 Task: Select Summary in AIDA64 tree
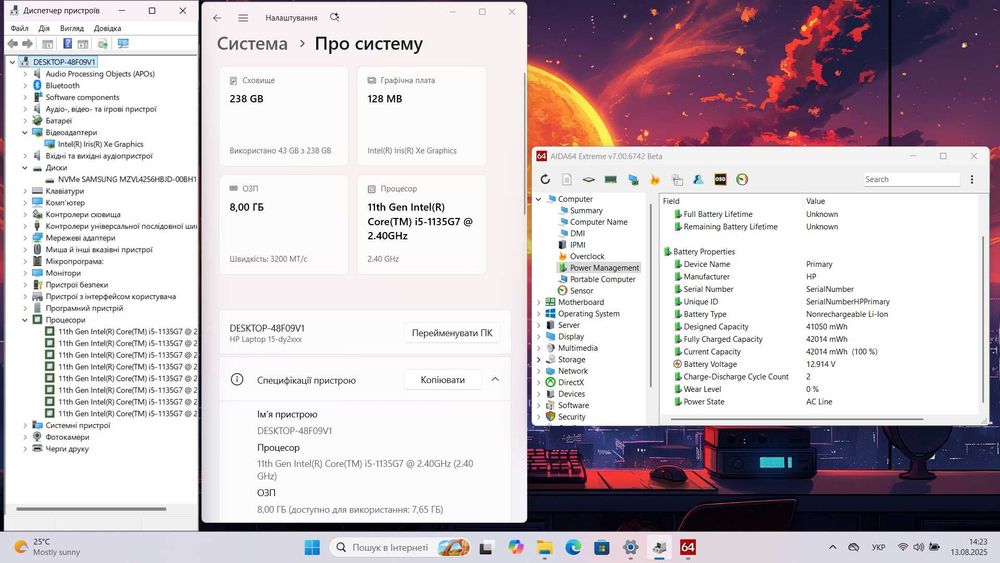(x=585, y=210)
